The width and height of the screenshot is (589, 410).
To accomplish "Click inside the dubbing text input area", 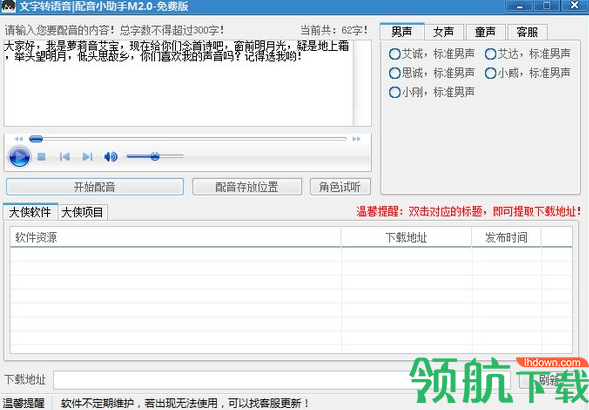I will pyautogui.click(x=178, y=83).
